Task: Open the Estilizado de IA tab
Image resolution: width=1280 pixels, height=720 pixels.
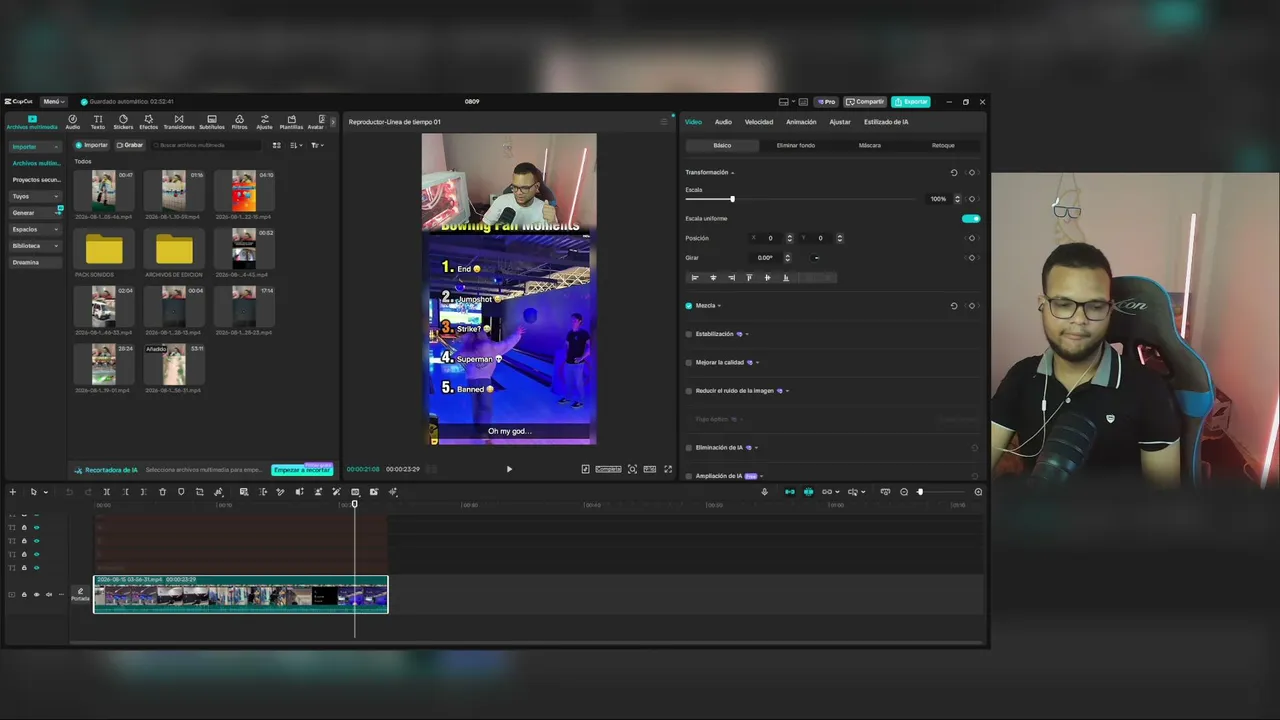Action: [x=886, y=122]
